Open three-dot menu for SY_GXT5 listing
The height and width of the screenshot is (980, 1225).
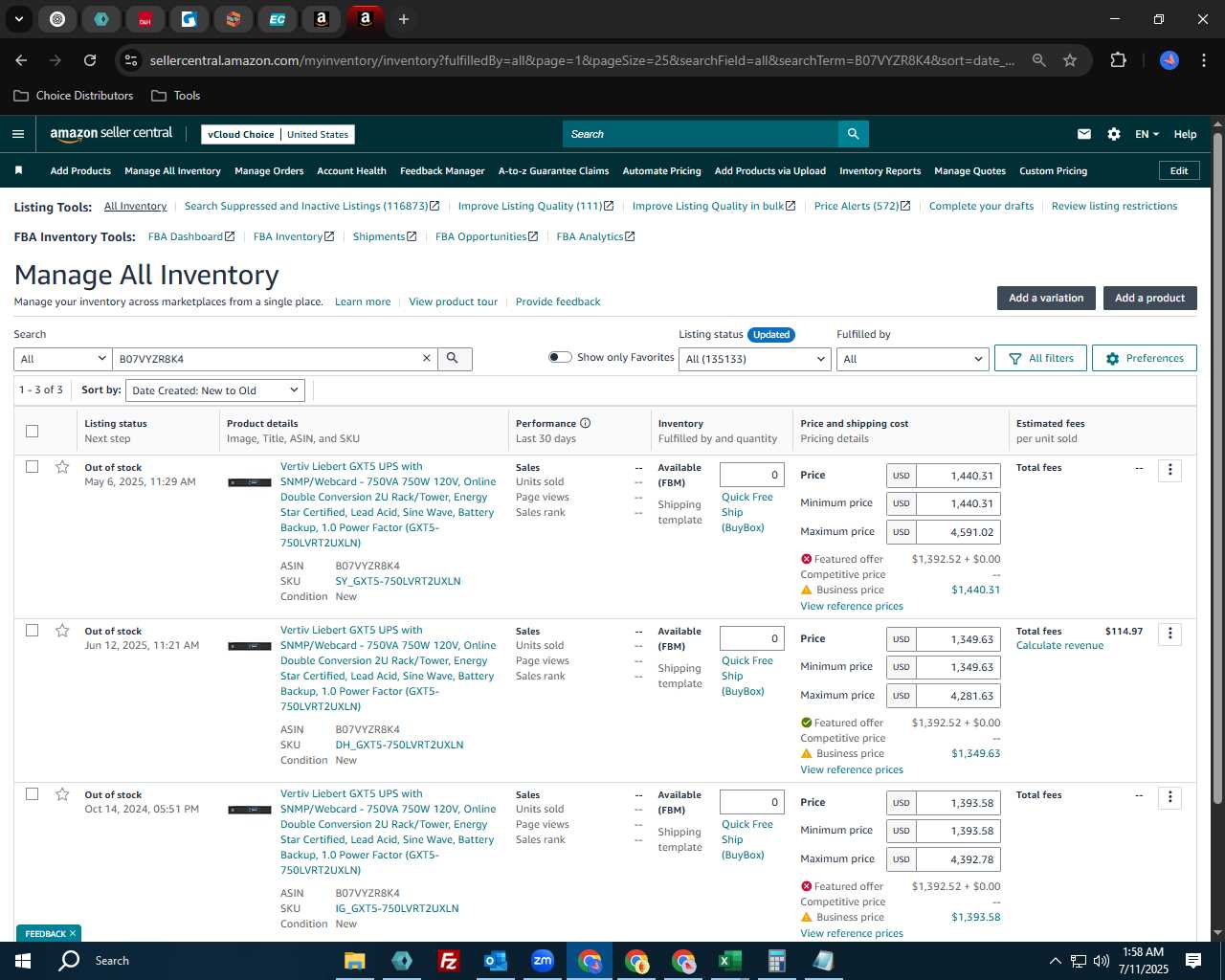point(1169,470)
